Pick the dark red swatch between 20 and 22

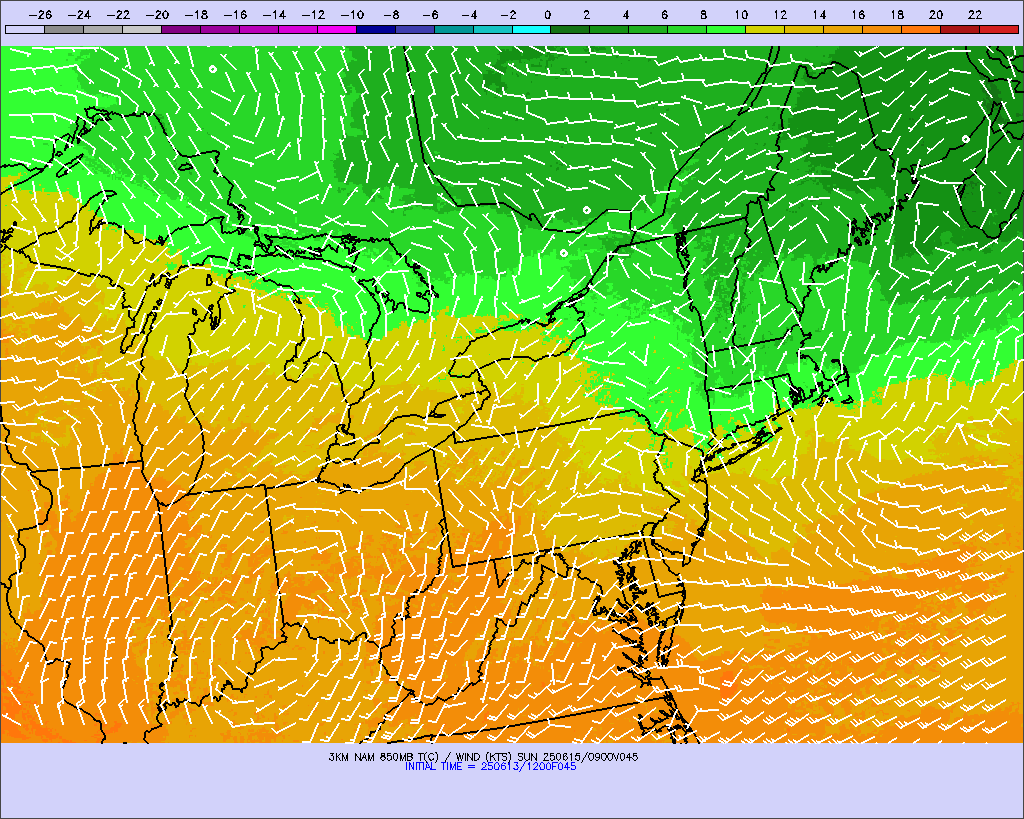tap(960, 29)
